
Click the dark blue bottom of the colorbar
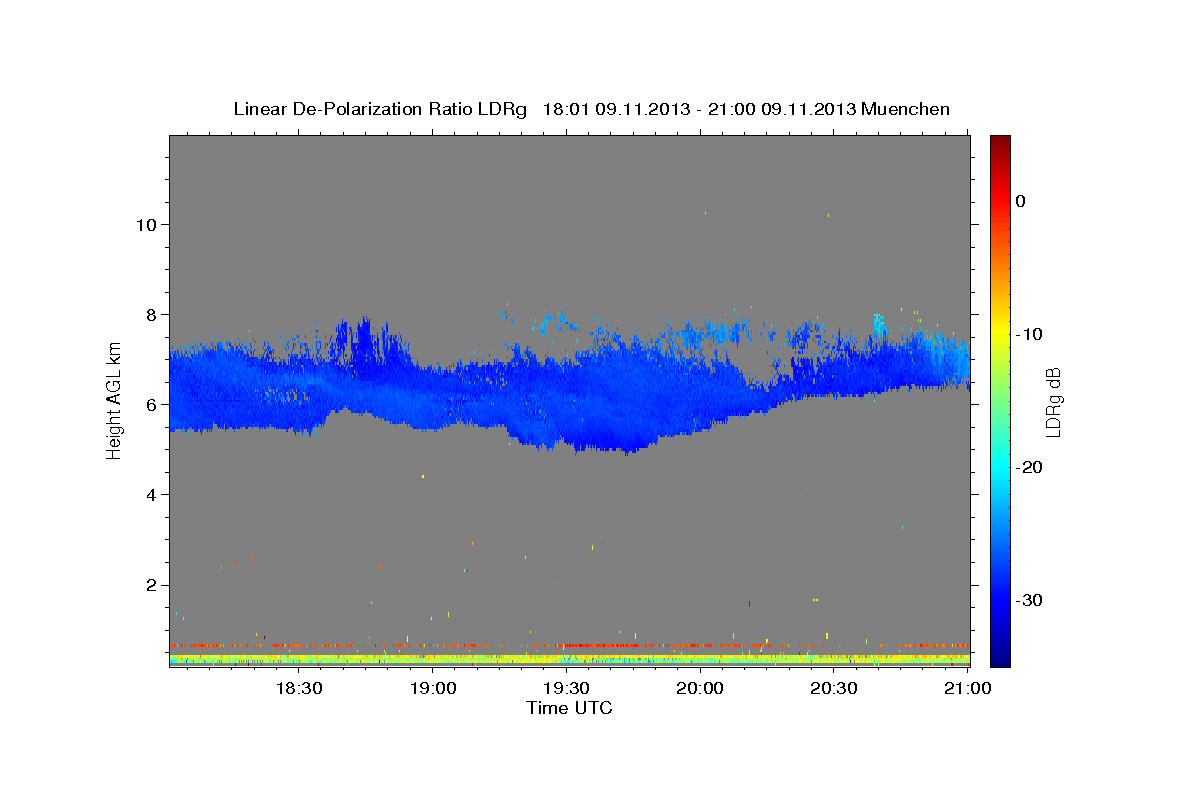pos(1000,655)
